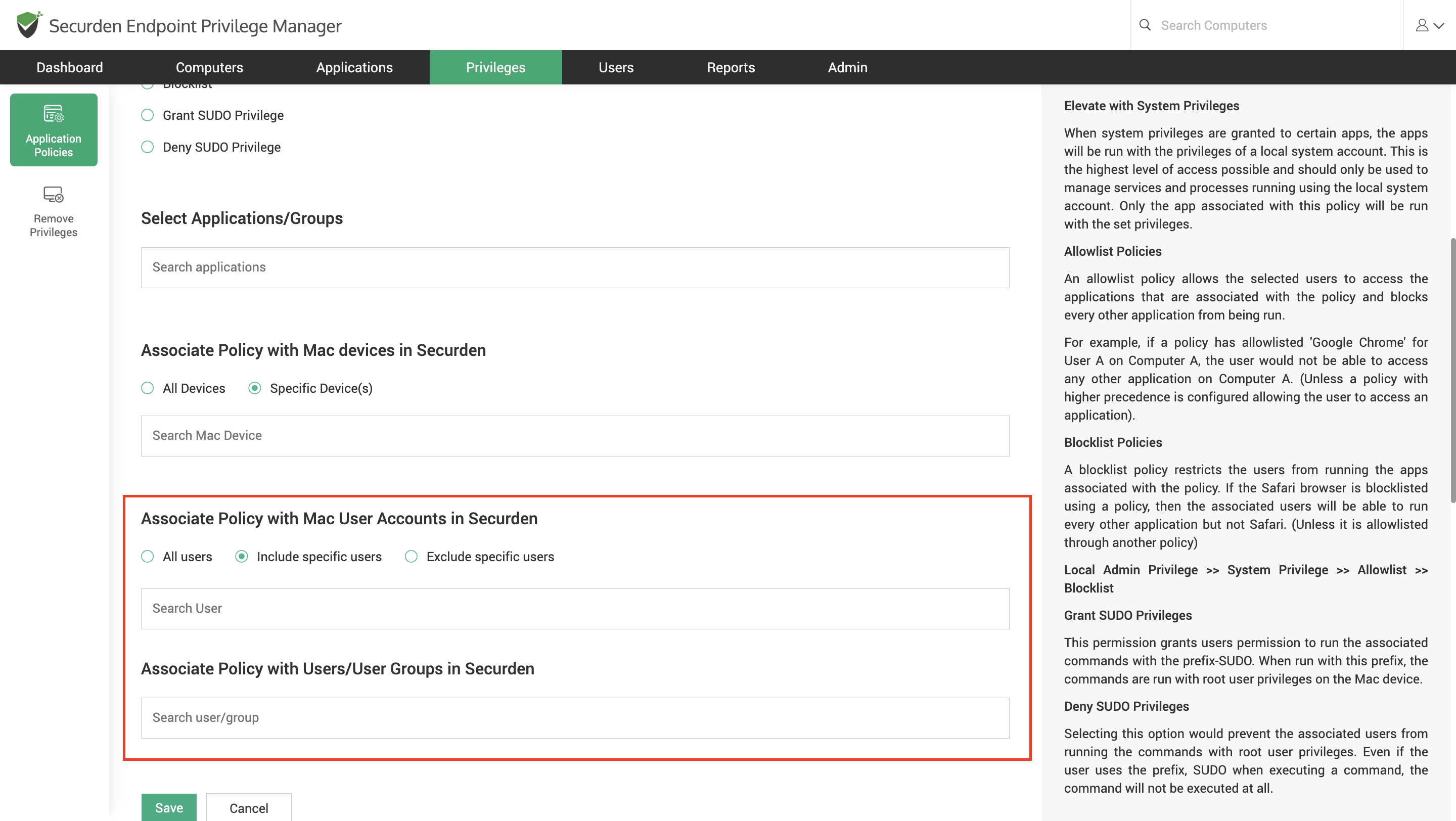The width and height of the screenshot is (1456, 821).
Task: Click the page vertical scrollbar
Action: pos(1452,370)
